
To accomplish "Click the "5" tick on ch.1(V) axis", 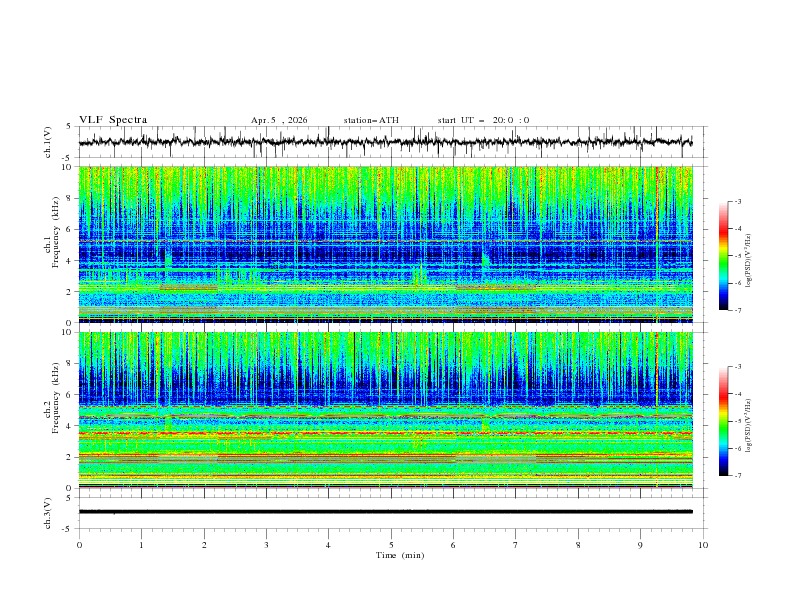I will pyautogui.click(x=71, y=126).
